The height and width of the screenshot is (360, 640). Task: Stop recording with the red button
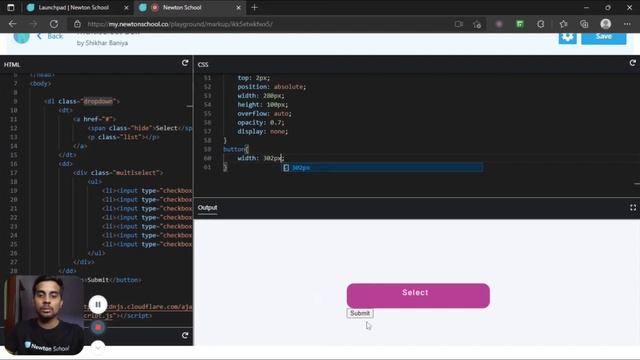point(98,327)
